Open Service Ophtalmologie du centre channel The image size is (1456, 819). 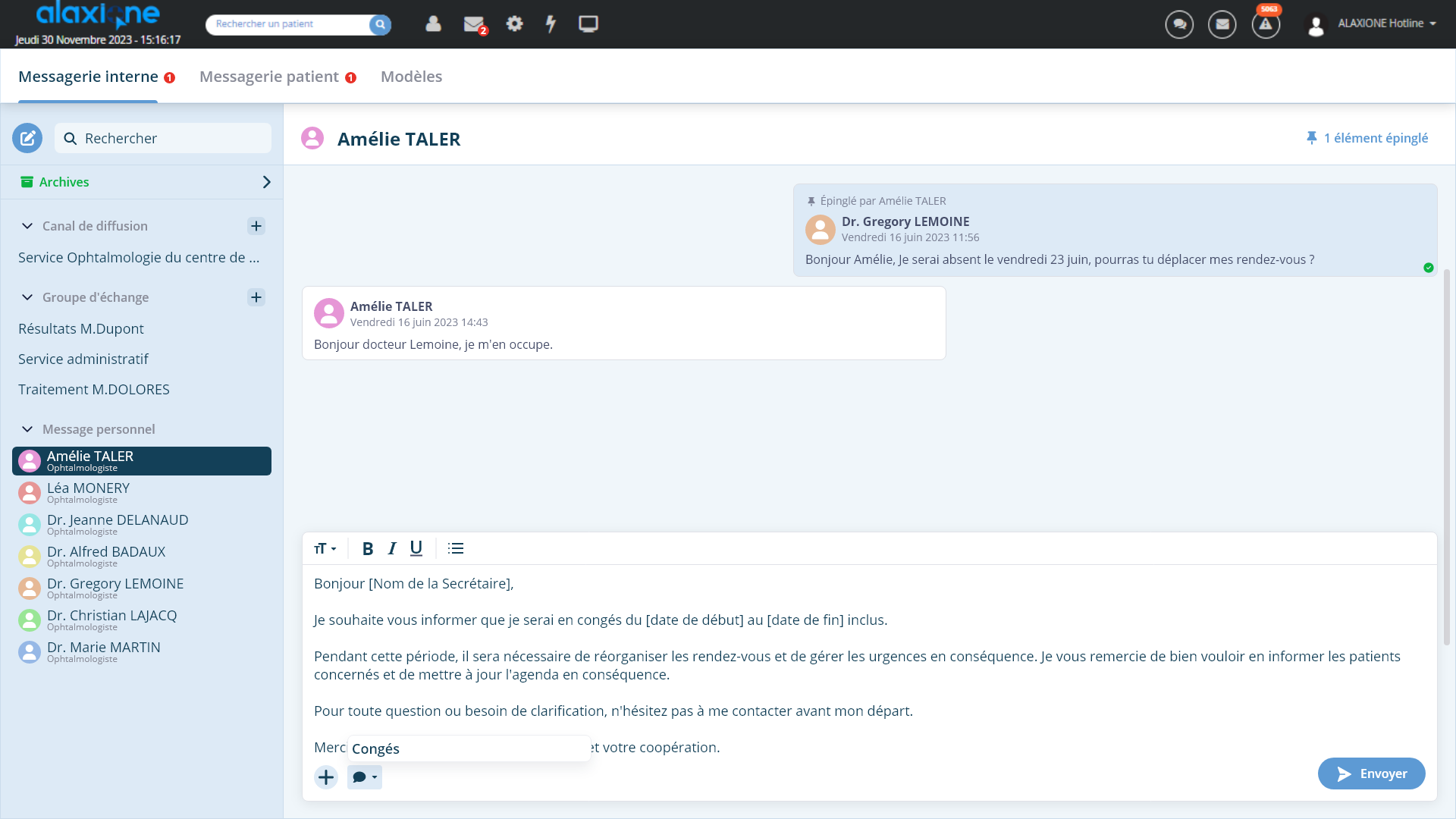click(139, 258)
